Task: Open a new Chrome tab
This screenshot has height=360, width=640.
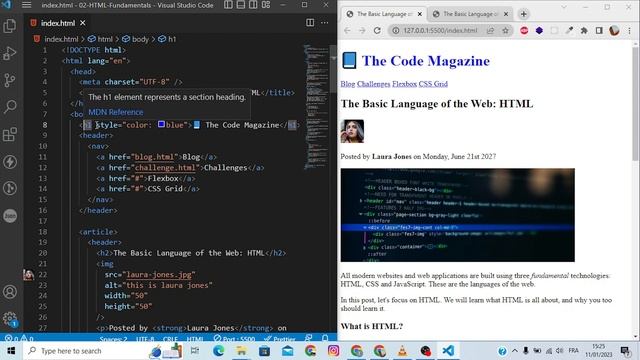Action: (524, 14)
